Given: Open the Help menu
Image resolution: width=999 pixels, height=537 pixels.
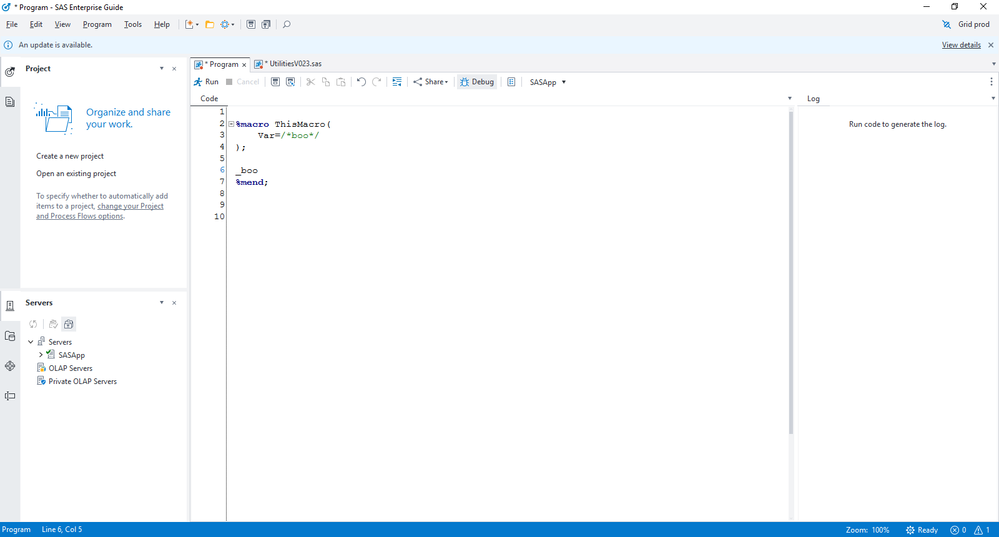Looking at the screenshot, I should pyautogui.click(x=162, y=24).
